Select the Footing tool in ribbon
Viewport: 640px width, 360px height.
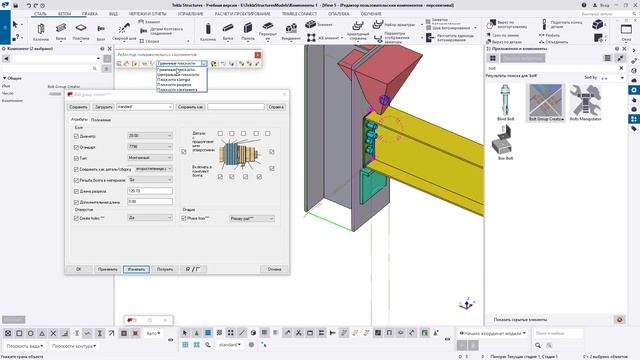pyautogui.click(x=291, y=32)
